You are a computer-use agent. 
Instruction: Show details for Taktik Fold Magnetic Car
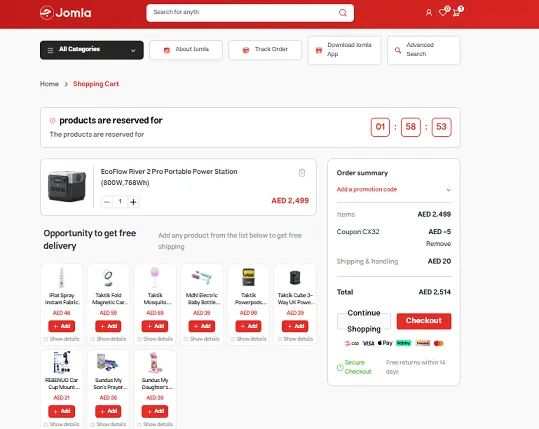(x=108, y=339)
